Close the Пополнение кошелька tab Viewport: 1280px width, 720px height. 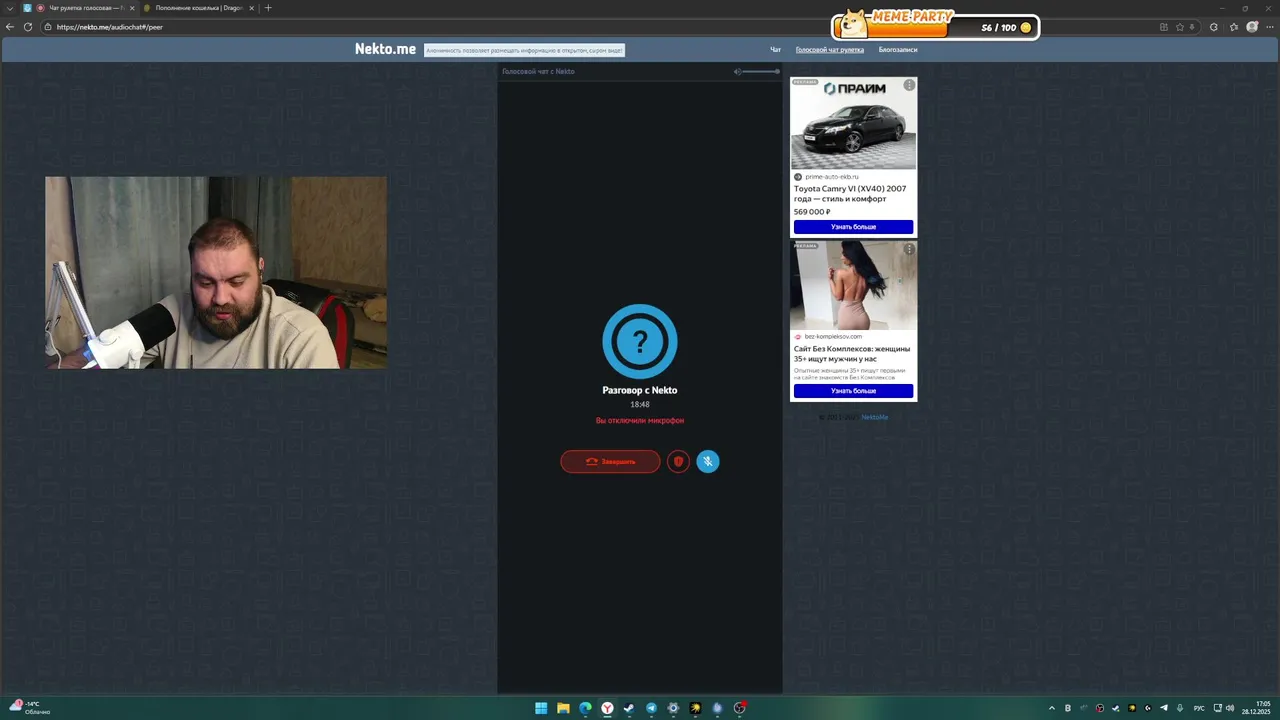pyautogui.click(x=252, y=8)
